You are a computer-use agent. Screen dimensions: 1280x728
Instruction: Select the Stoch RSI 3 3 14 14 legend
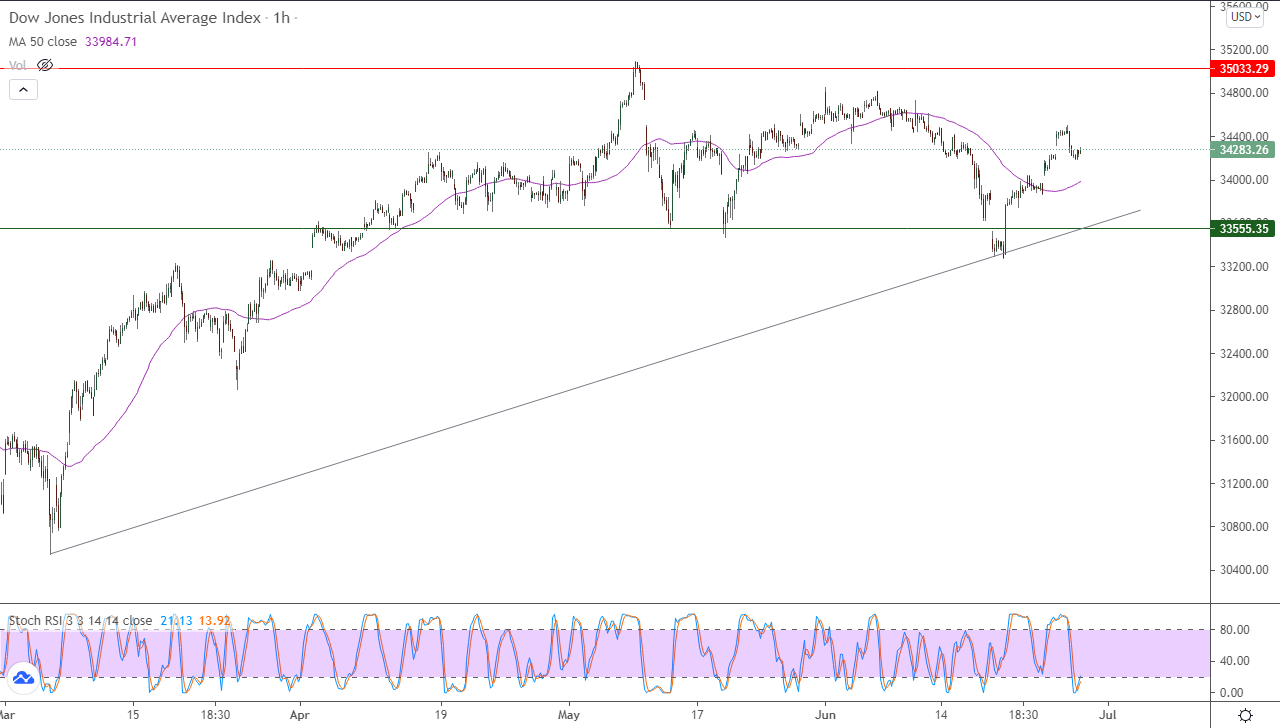pos(80,621)
